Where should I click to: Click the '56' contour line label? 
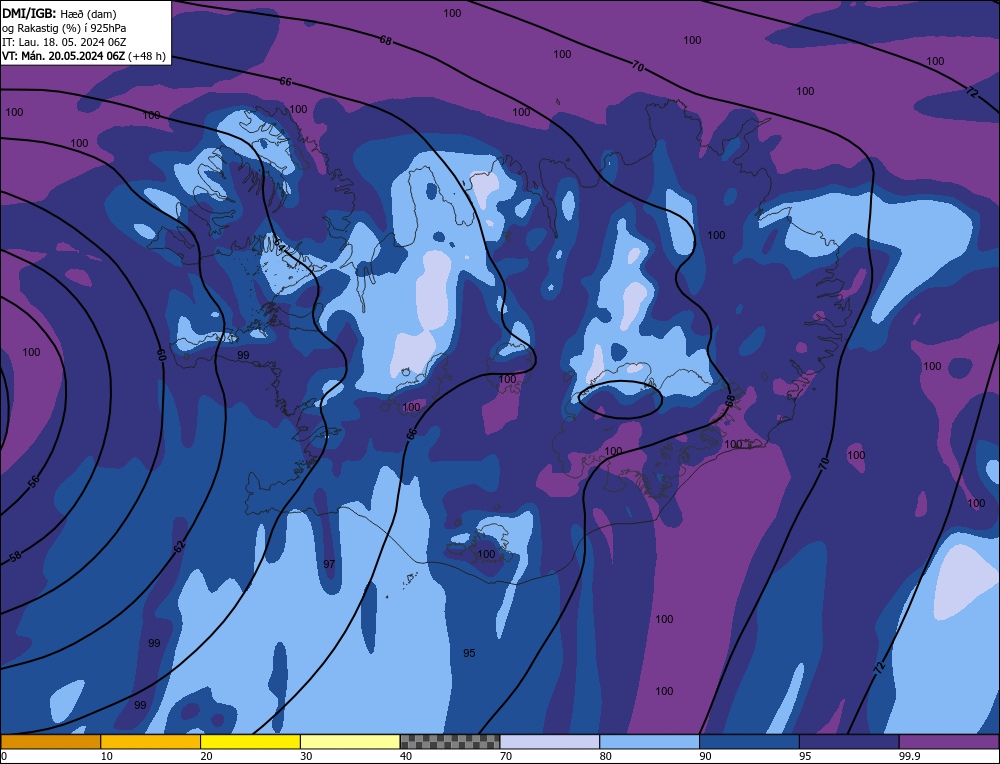pos(34,481)
